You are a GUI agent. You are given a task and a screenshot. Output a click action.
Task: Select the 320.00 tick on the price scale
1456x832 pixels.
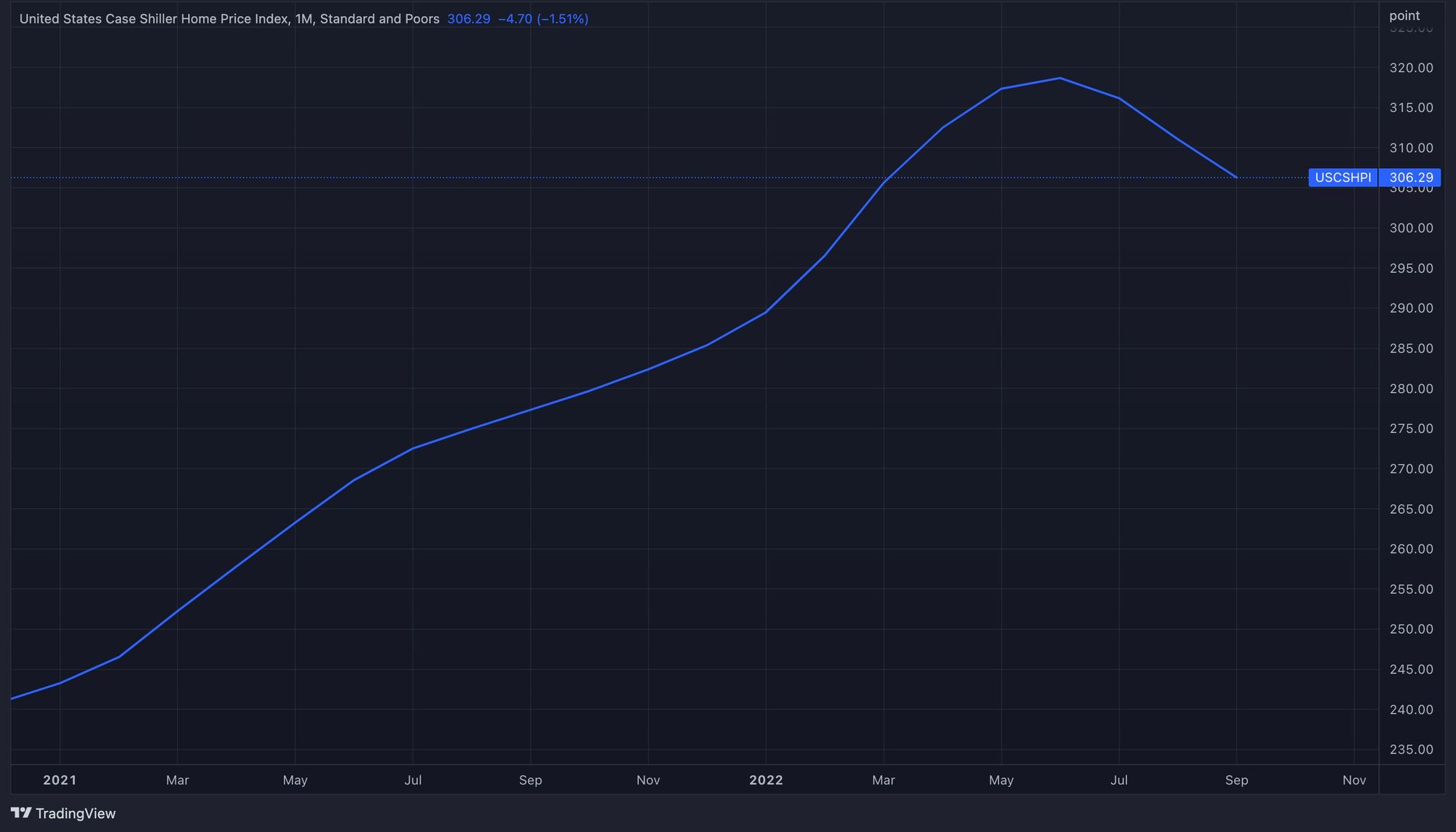tap(1410, 68)
